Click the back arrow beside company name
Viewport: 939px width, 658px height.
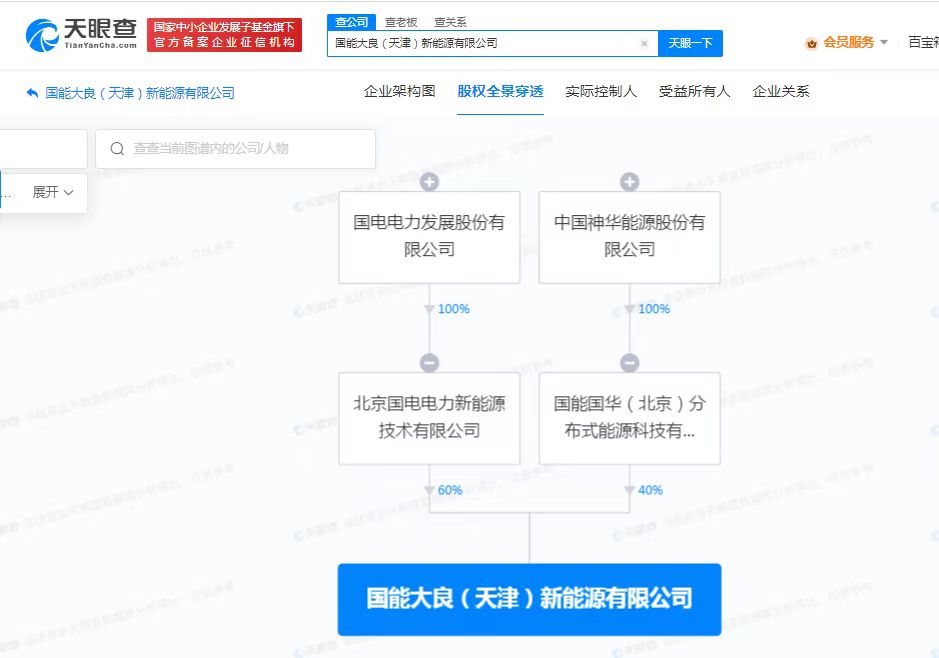tap(32, 93)
